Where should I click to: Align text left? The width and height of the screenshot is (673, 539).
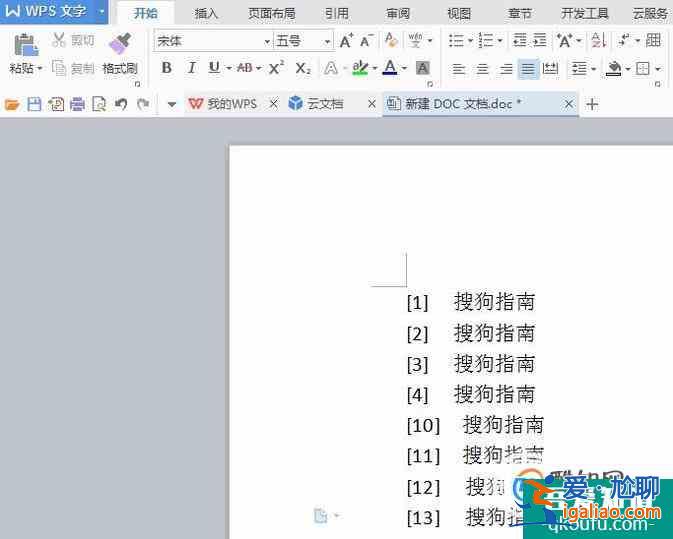[x=458, y=68]
